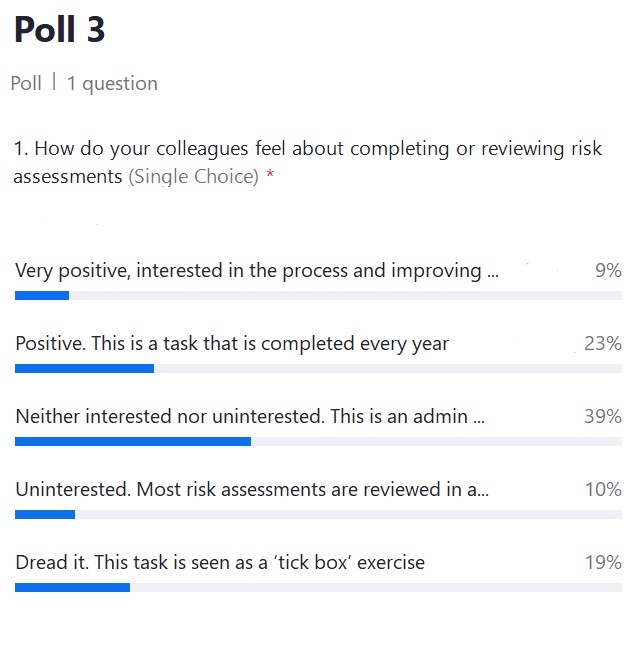The image size is (641, 647).
Task: Select the poll question text
Action: click(x=307, y=162)
